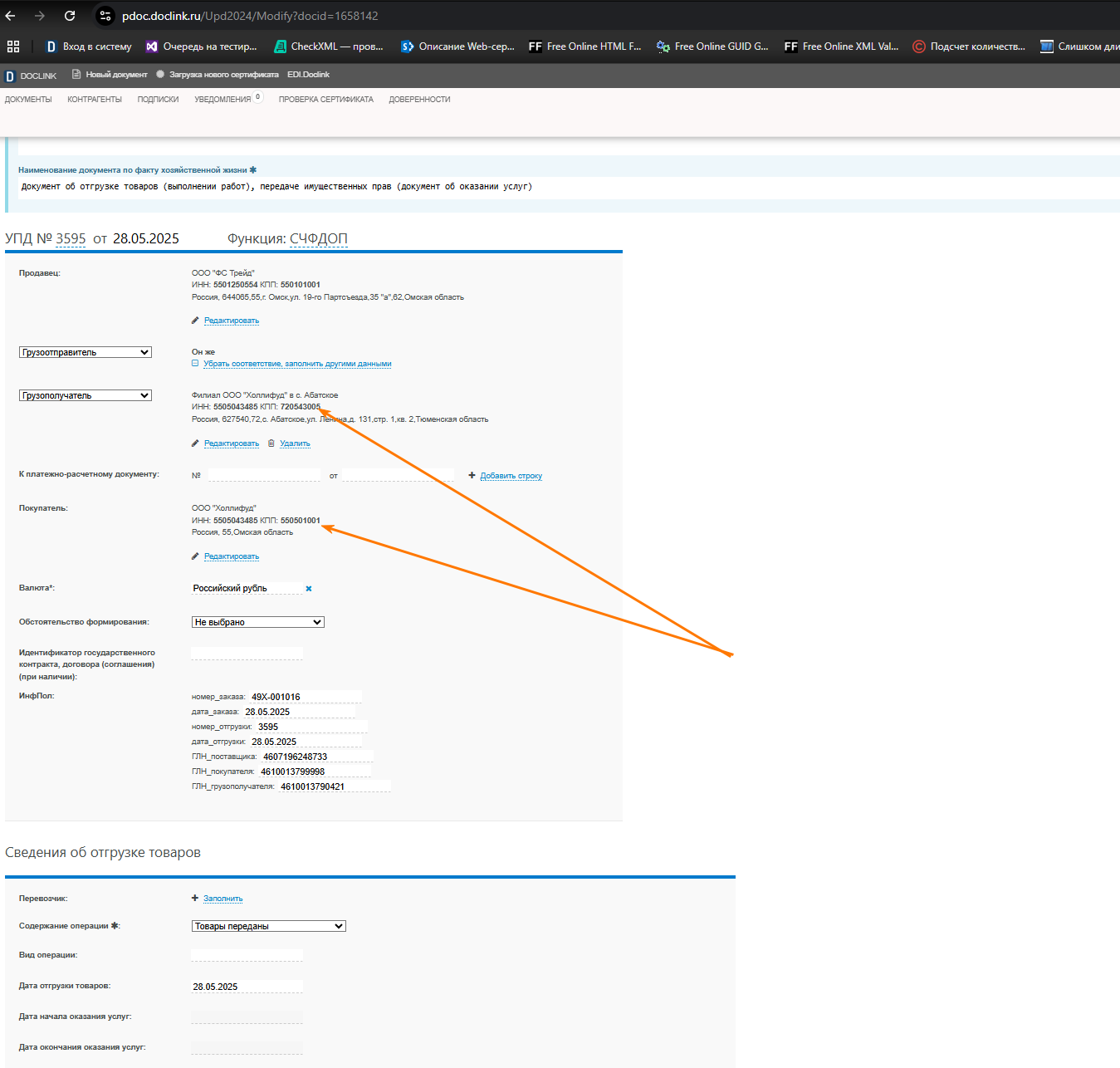Open site information icon in address bar
This screenshot has height=1068, width=1120.
[105, 16]
